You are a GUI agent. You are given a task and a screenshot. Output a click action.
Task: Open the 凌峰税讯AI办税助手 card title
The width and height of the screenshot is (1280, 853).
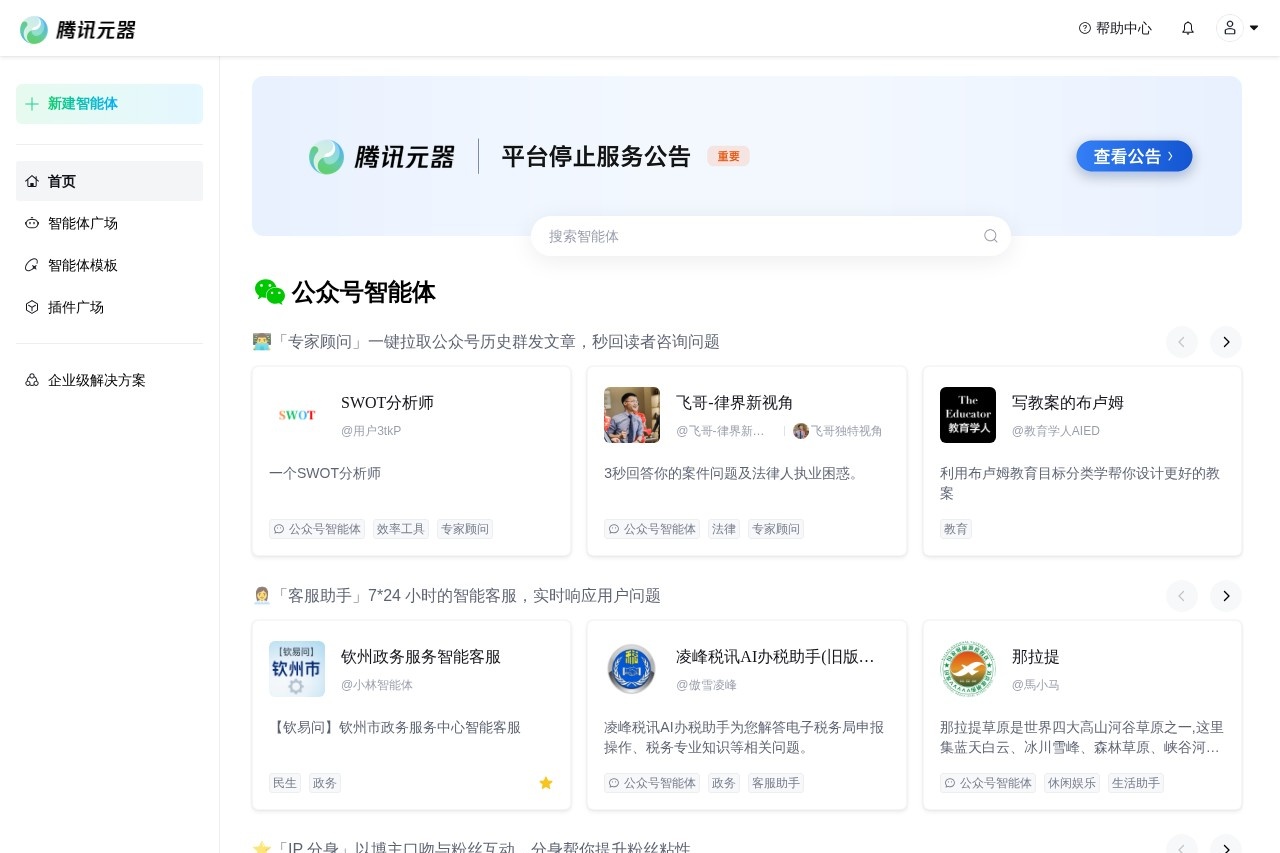[x=776, y=657]
